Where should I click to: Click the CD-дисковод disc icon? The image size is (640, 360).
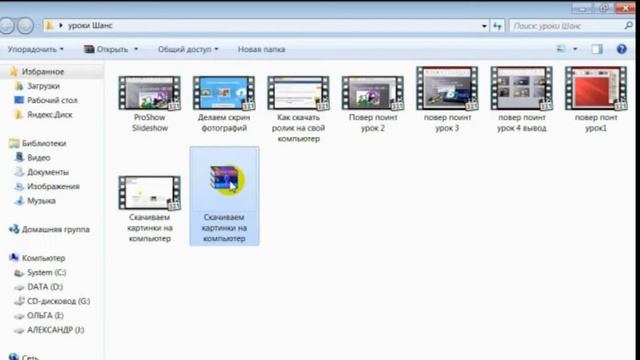19,301
